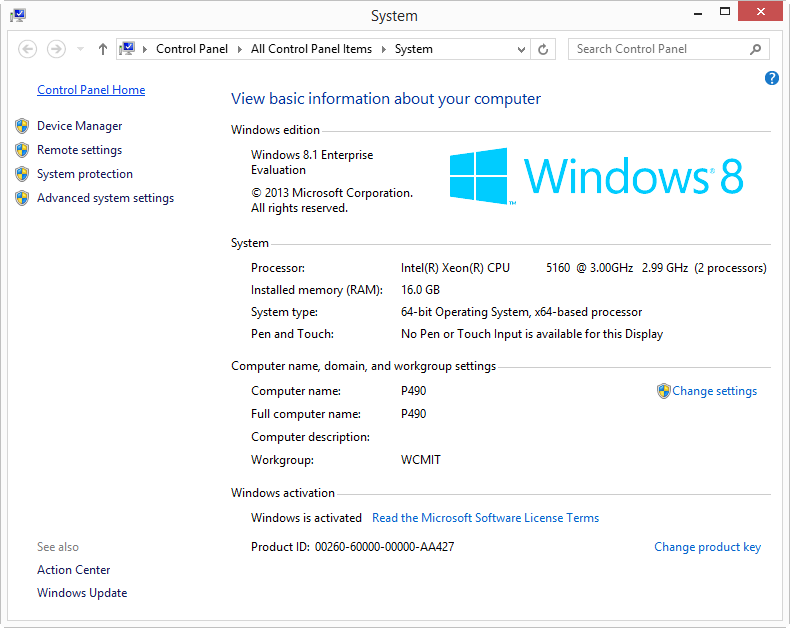Select All Control Panel Items breadcrumb
This screenshot has width=790, height=628.
click(311, 49)
